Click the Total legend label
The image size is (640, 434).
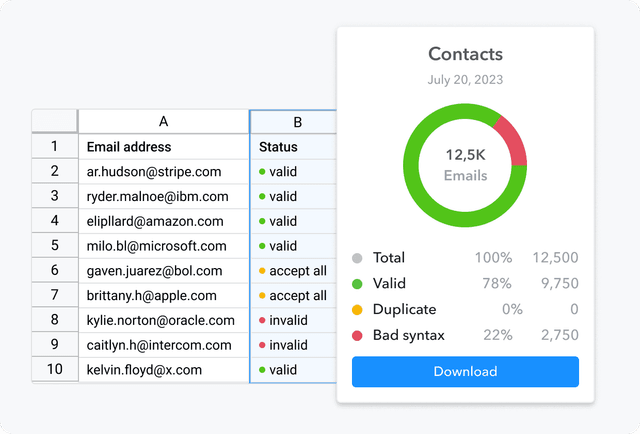[389, 258]
